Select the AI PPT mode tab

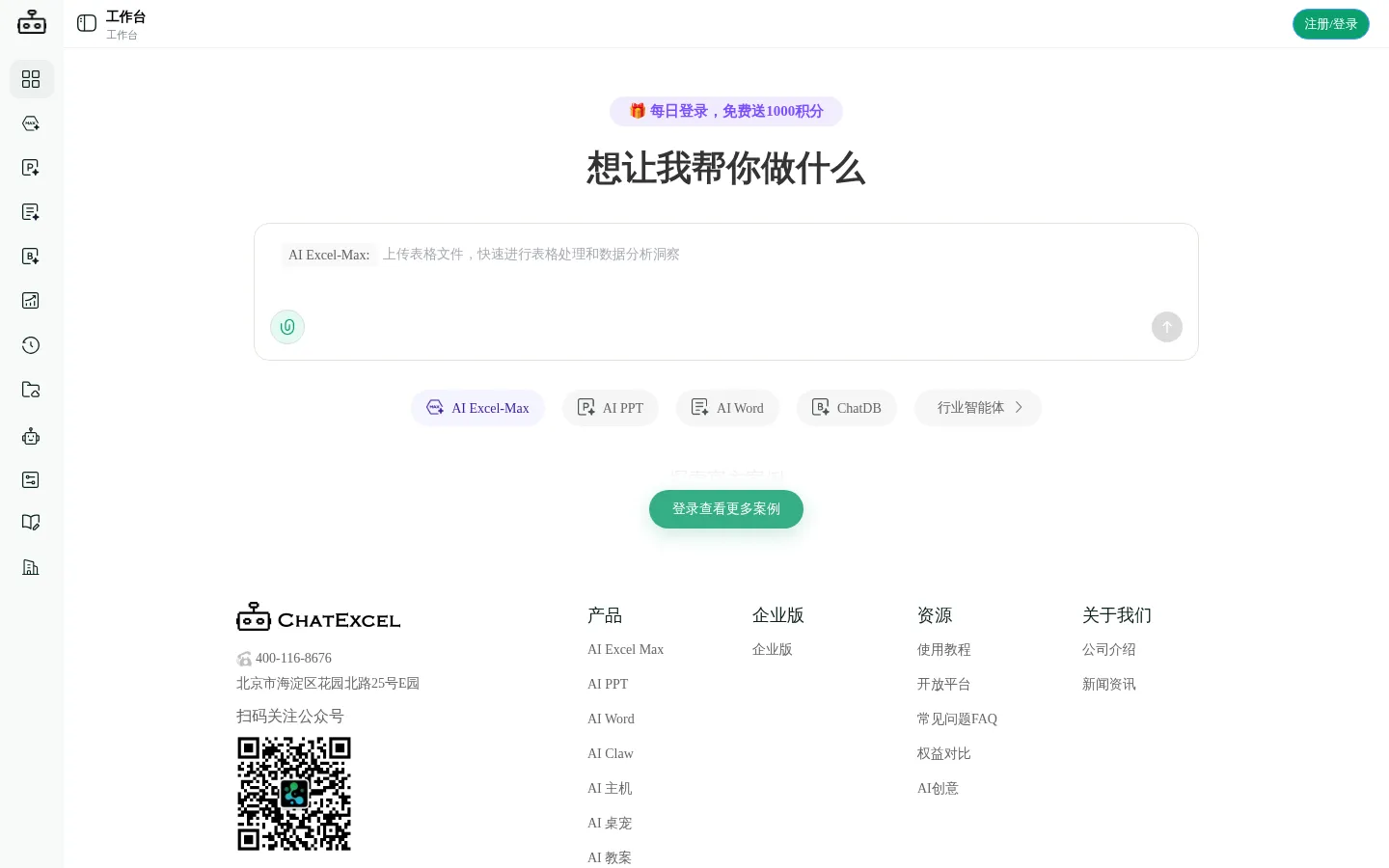[611, 408]
